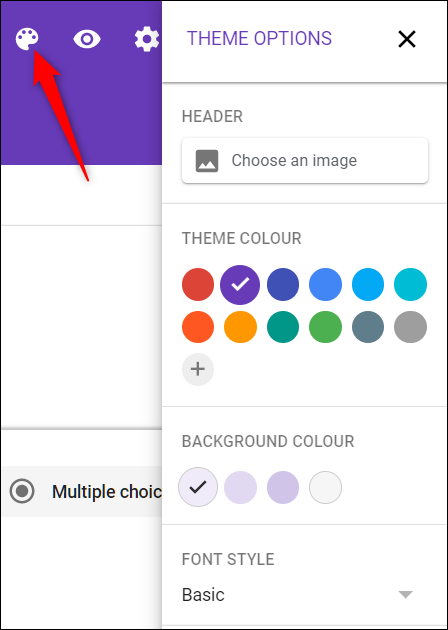Image resolution: width=448 pixels, height=630 pixels.
Task: Open the palette customize theme icon
Action: (27, 39)
